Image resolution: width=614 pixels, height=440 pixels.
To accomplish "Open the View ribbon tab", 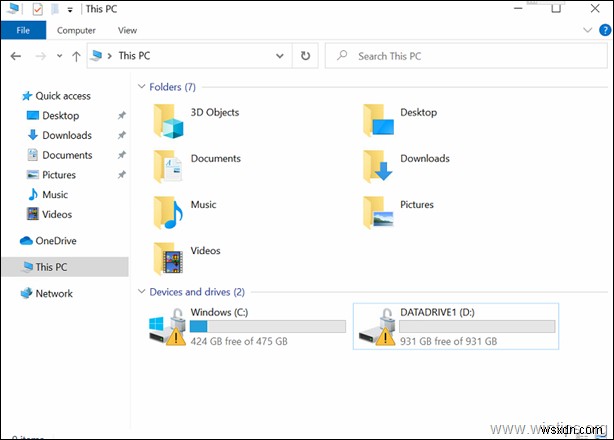I will click(x=127, y=31).
